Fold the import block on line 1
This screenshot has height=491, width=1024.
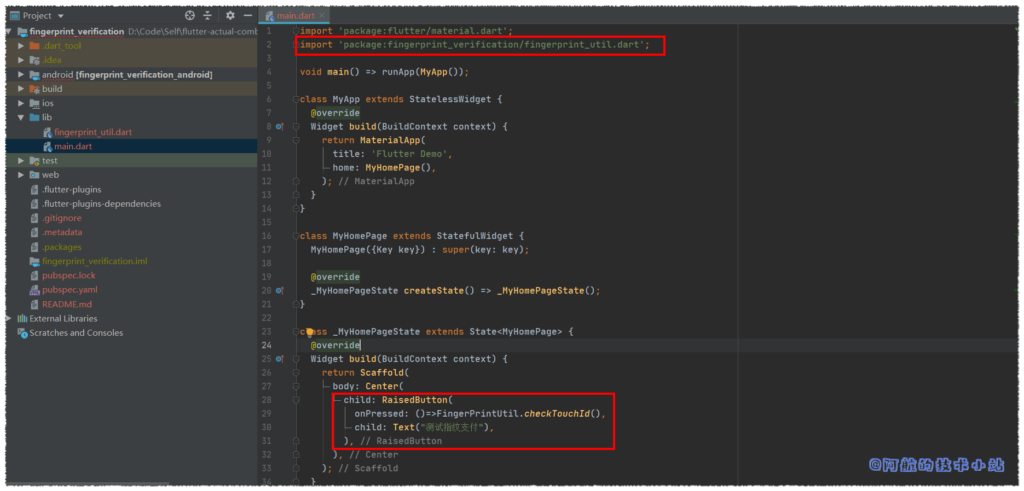point(296,32)
